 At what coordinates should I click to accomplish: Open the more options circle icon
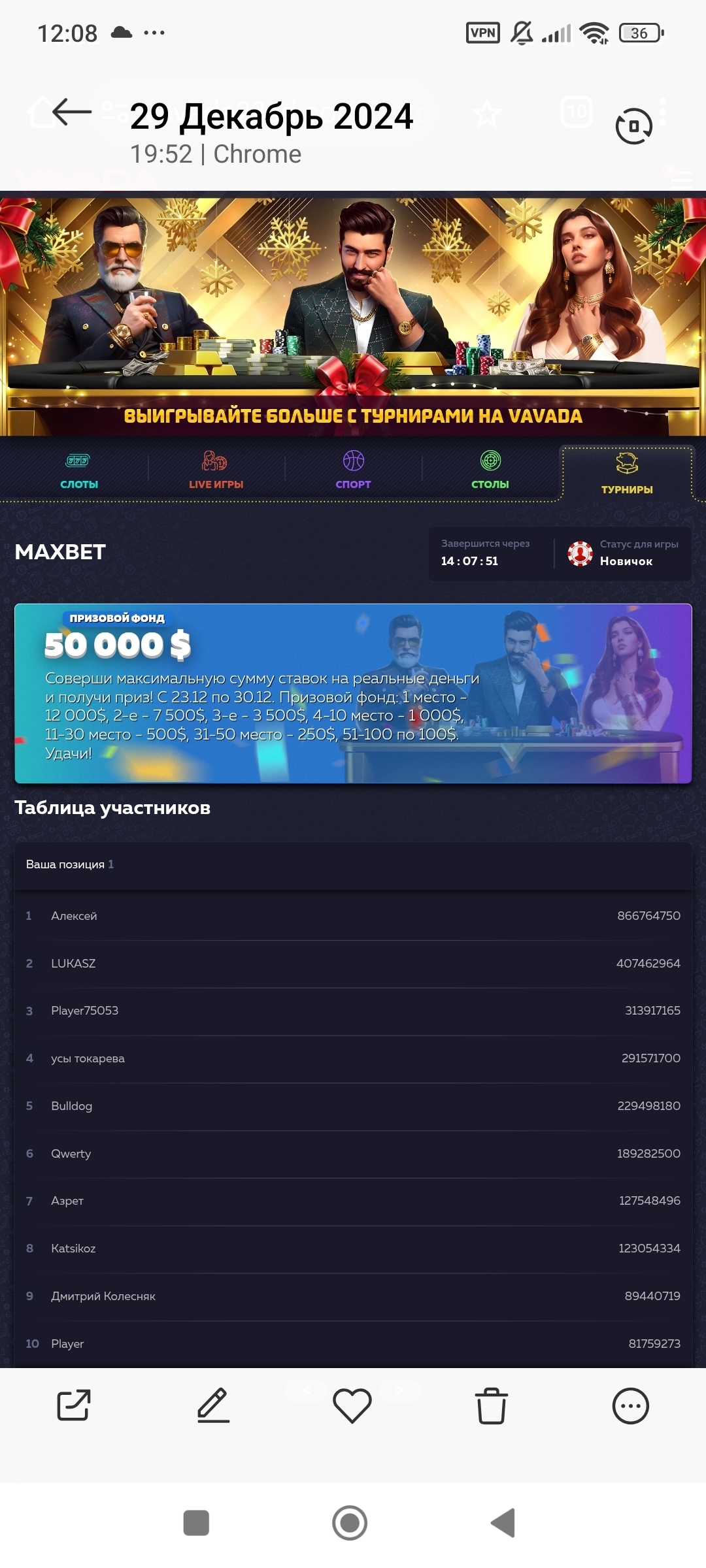point(631,1406)
